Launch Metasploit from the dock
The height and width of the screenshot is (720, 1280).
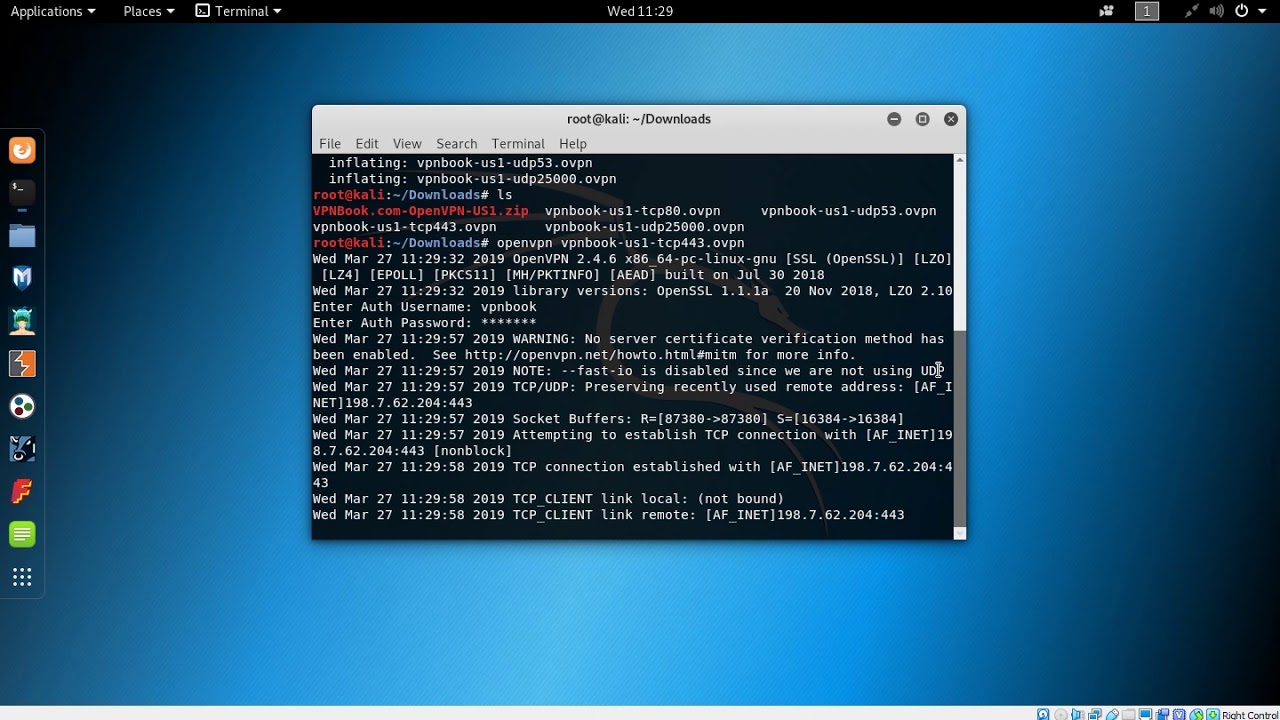[x=22, y=278]
